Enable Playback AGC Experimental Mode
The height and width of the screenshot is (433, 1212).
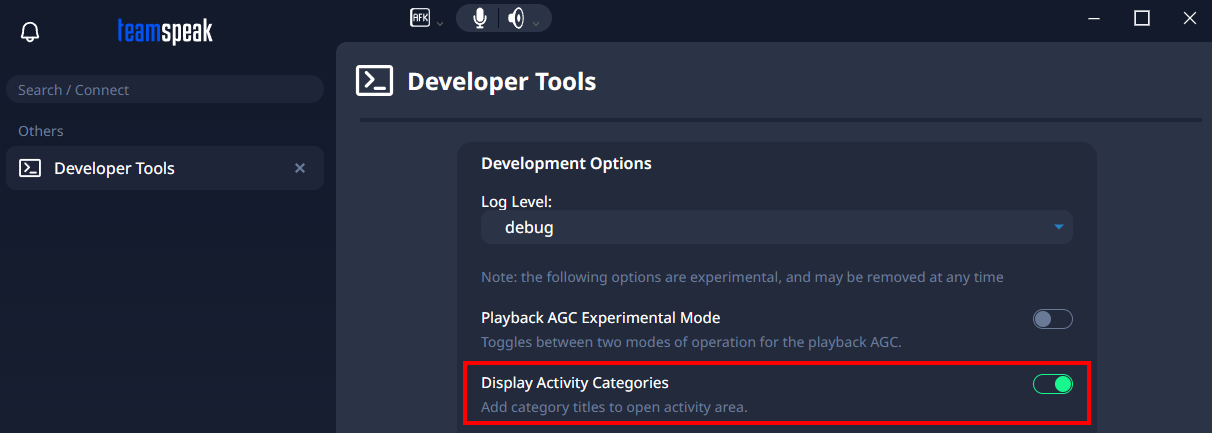point(1052,319)
